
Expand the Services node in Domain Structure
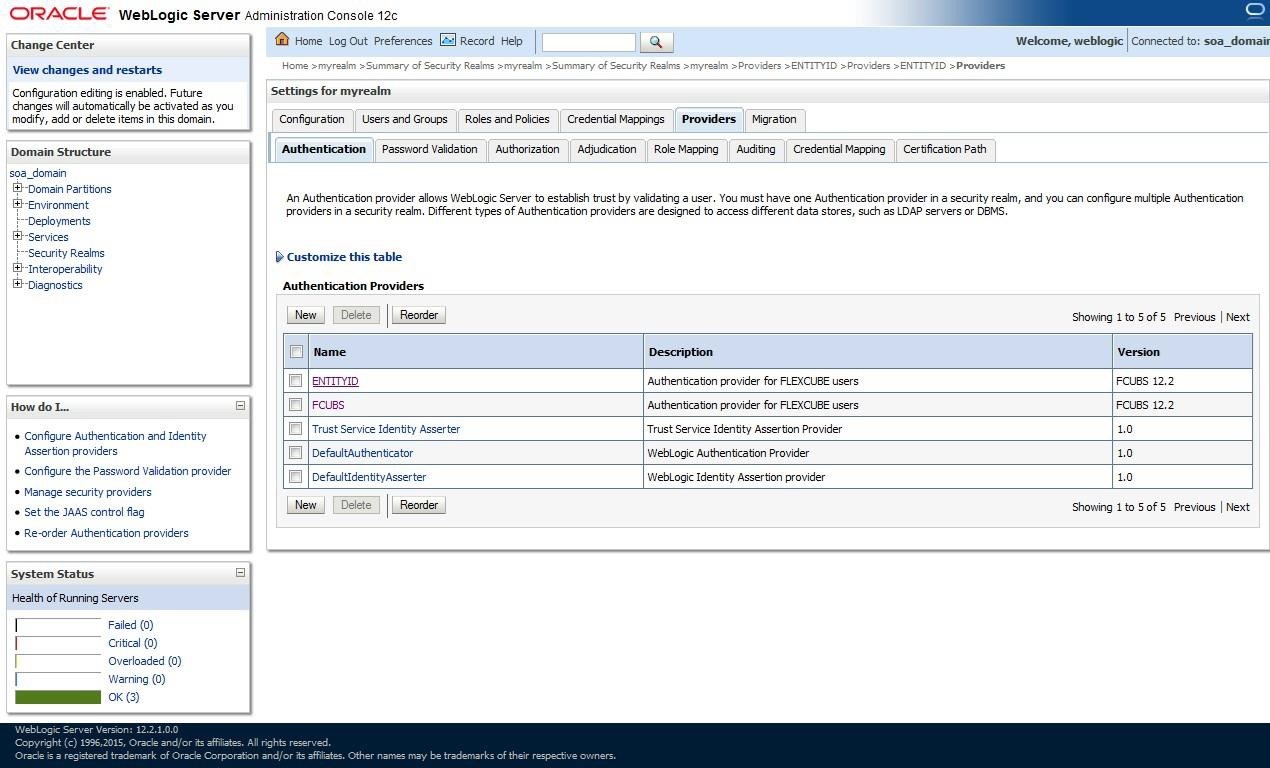pos(17,237)
